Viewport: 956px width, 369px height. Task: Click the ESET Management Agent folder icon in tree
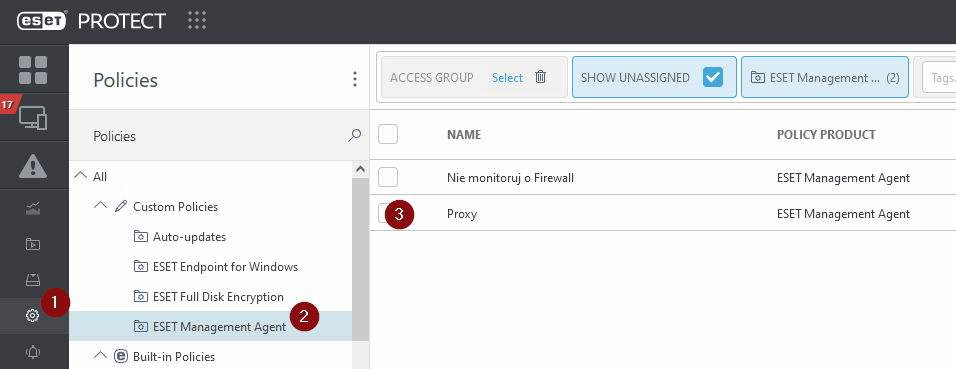pos(140,326)
